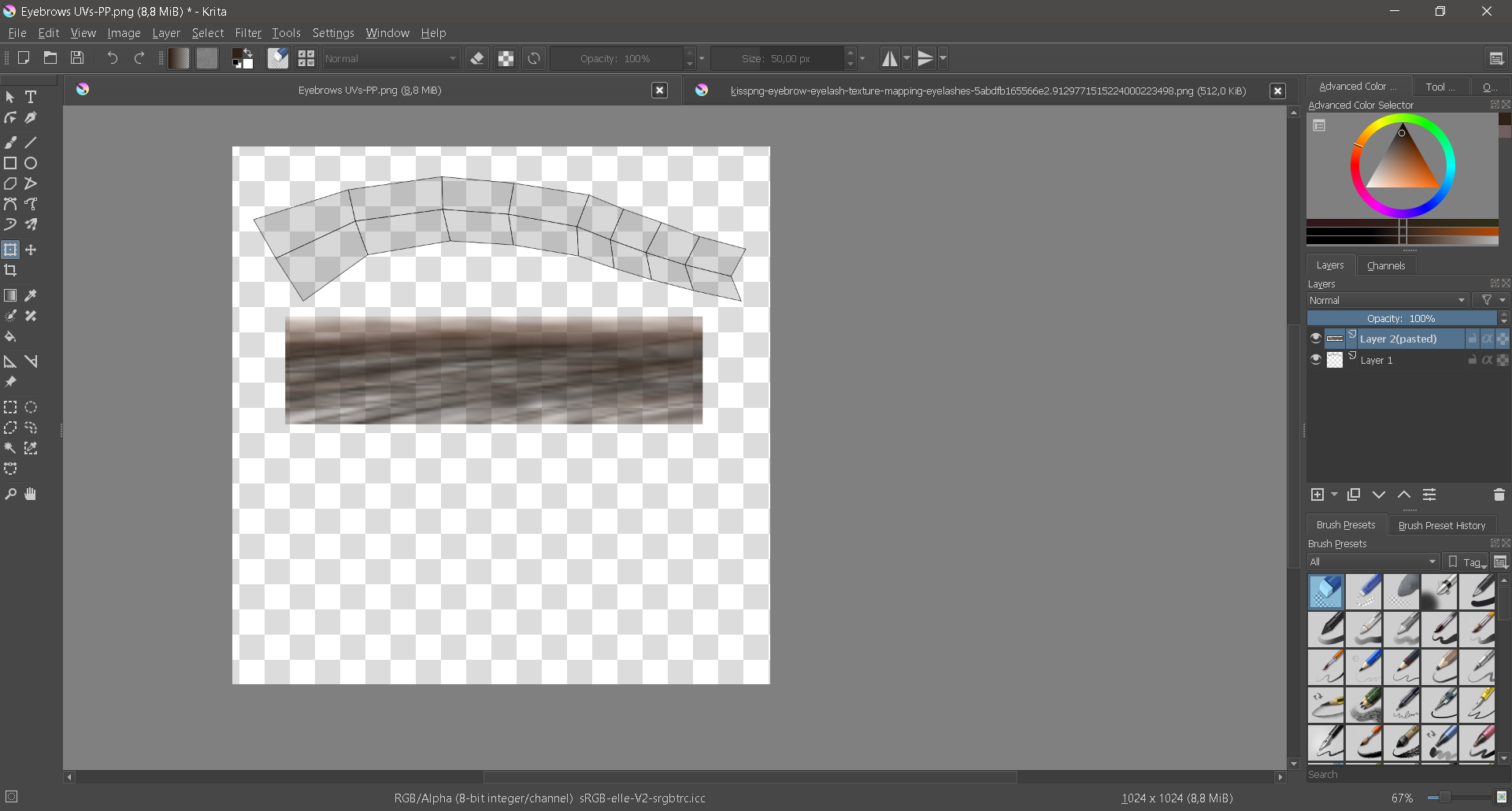Viewport: 1512px width, 811px height.
Task: Toggle Preserve Alpha in toolbar
Action: 506,58
